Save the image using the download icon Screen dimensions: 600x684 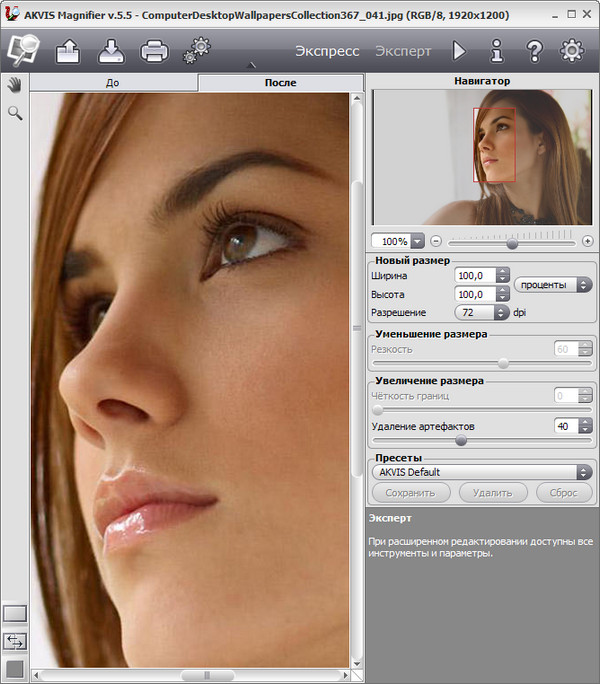(x=111, y=49)
